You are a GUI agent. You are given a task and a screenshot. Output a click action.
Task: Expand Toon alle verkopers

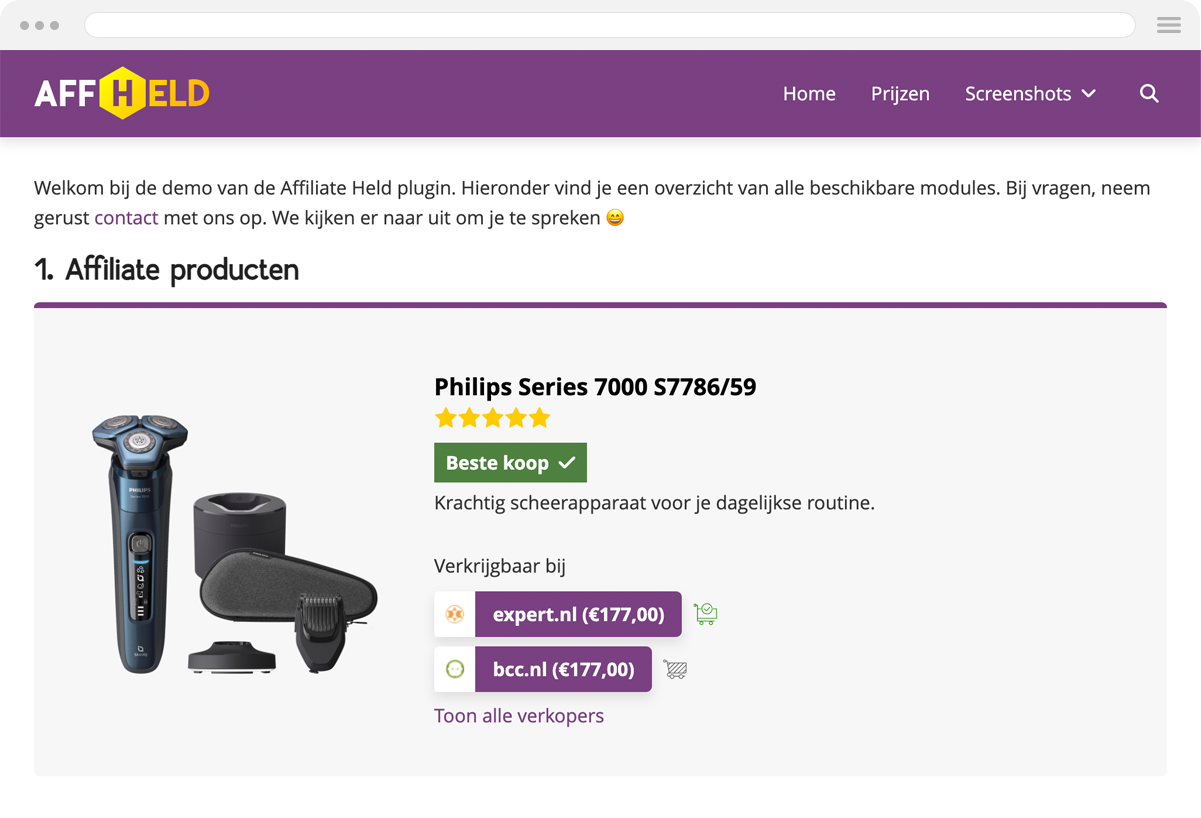tap(518, 715)
